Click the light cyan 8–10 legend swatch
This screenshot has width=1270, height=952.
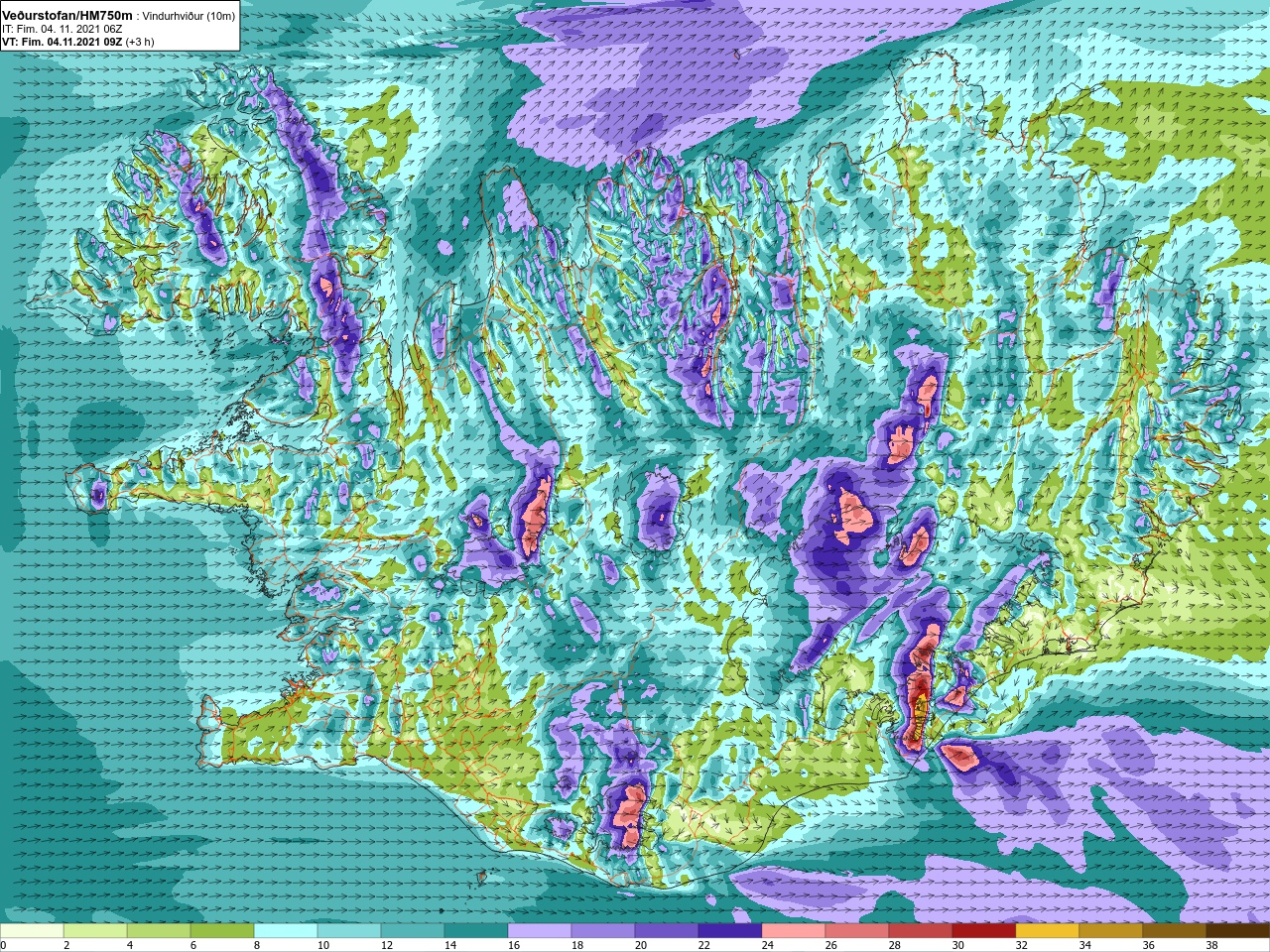point(286,931)
